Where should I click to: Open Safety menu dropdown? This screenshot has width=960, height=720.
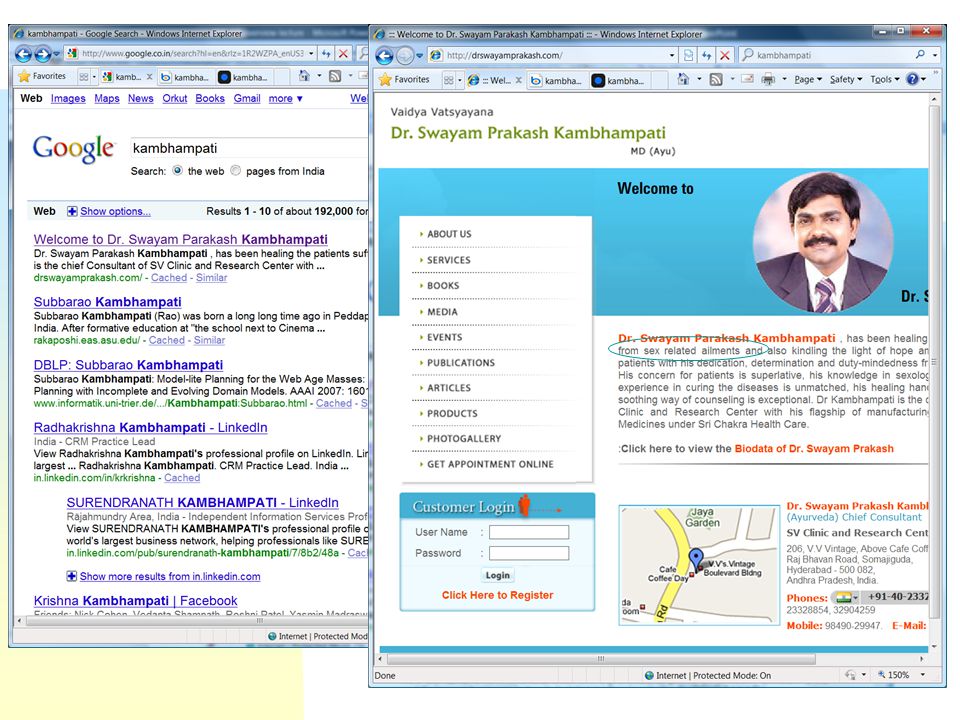[x=846, y=80]
